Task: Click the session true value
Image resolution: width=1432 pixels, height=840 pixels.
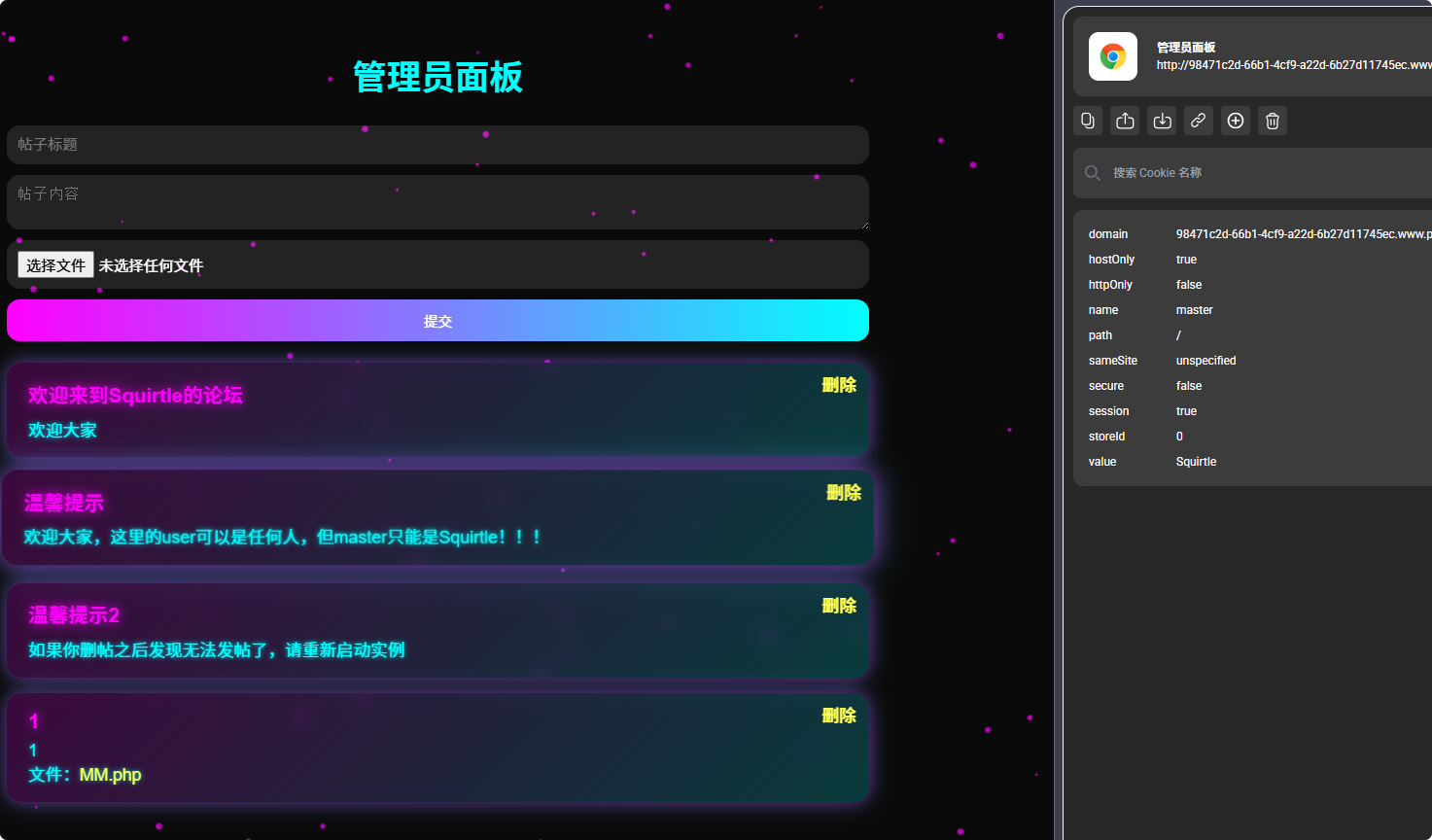Action: [x=1186, y=411]
